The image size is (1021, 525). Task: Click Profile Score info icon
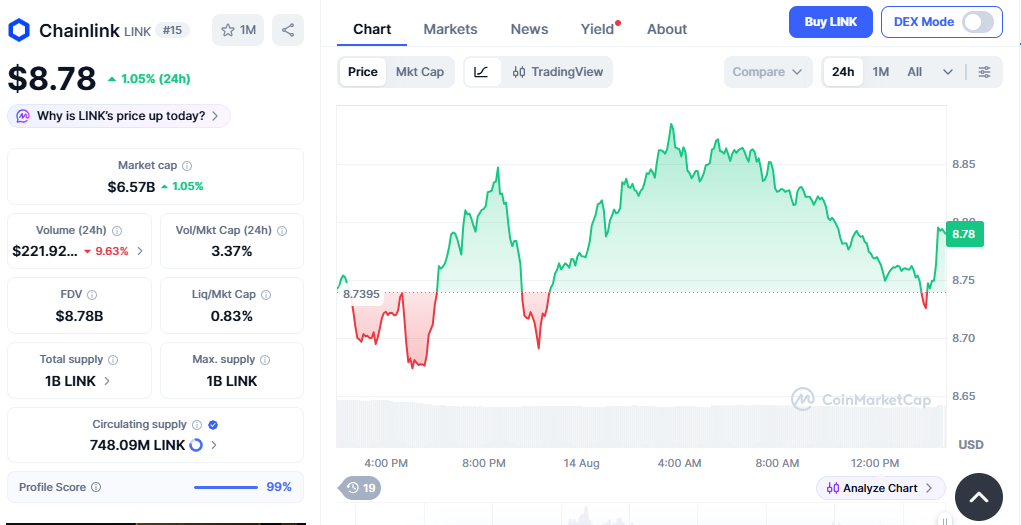coord(96,487)
